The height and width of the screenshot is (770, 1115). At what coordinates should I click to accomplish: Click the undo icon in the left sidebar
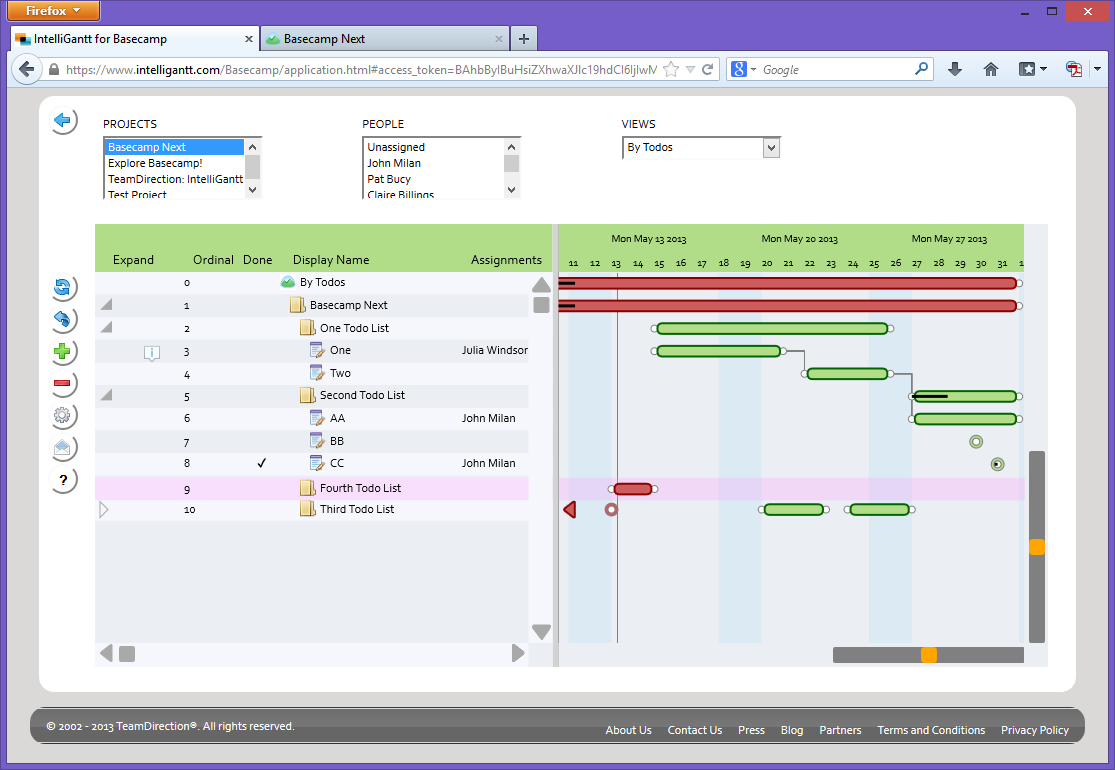[x=63, y=319]
